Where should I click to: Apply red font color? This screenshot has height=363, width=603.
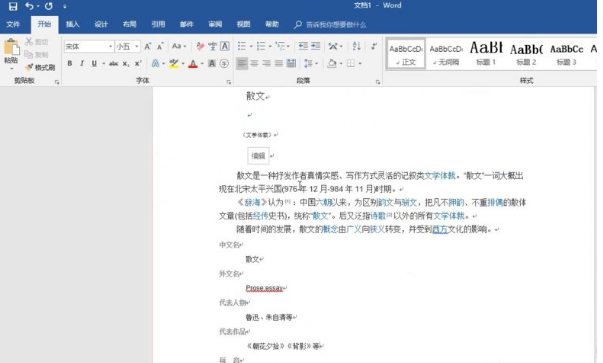point(193,63)
